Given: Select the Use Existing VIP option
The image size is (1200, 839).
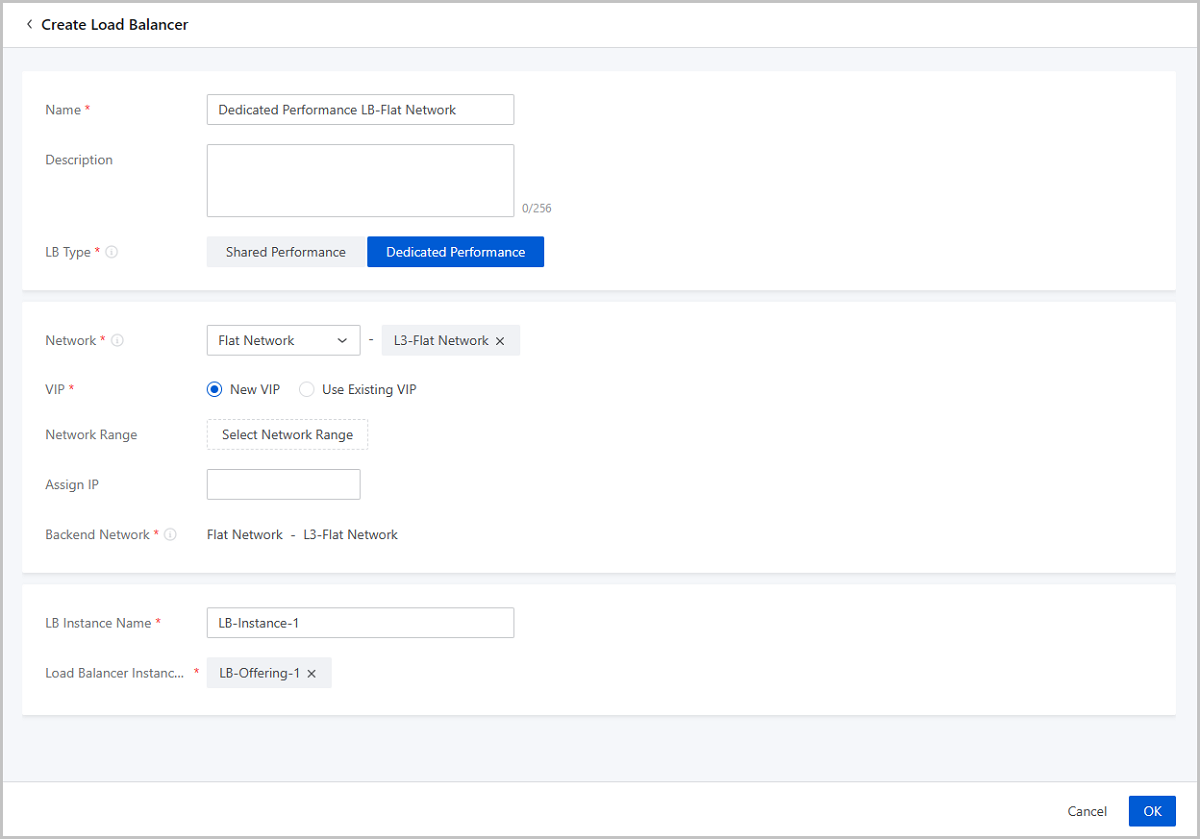Looking at the screenshot, I should click(x=307, y=390).
